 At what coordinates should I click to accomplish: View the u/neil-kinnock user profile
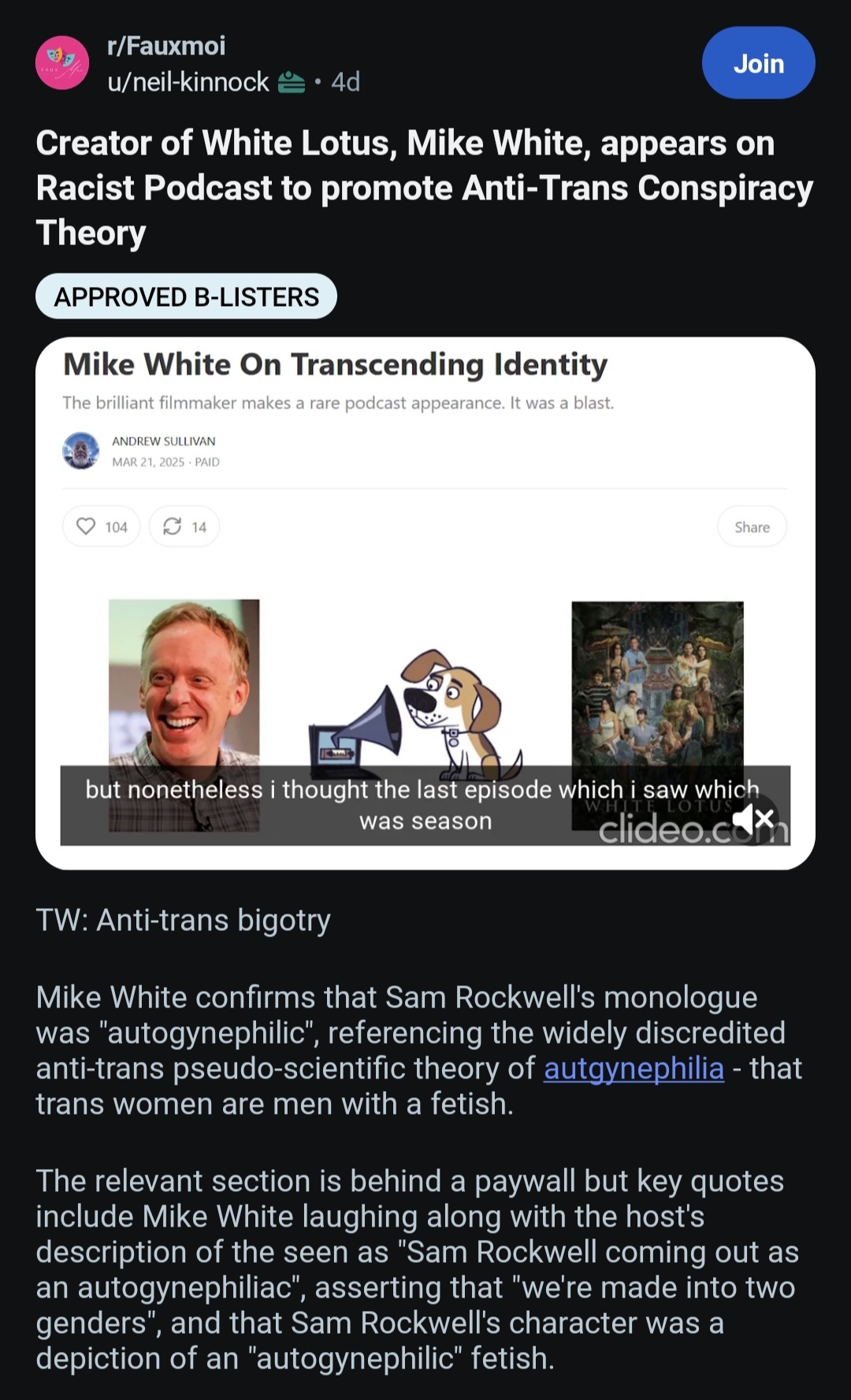(x=188, y=82)
